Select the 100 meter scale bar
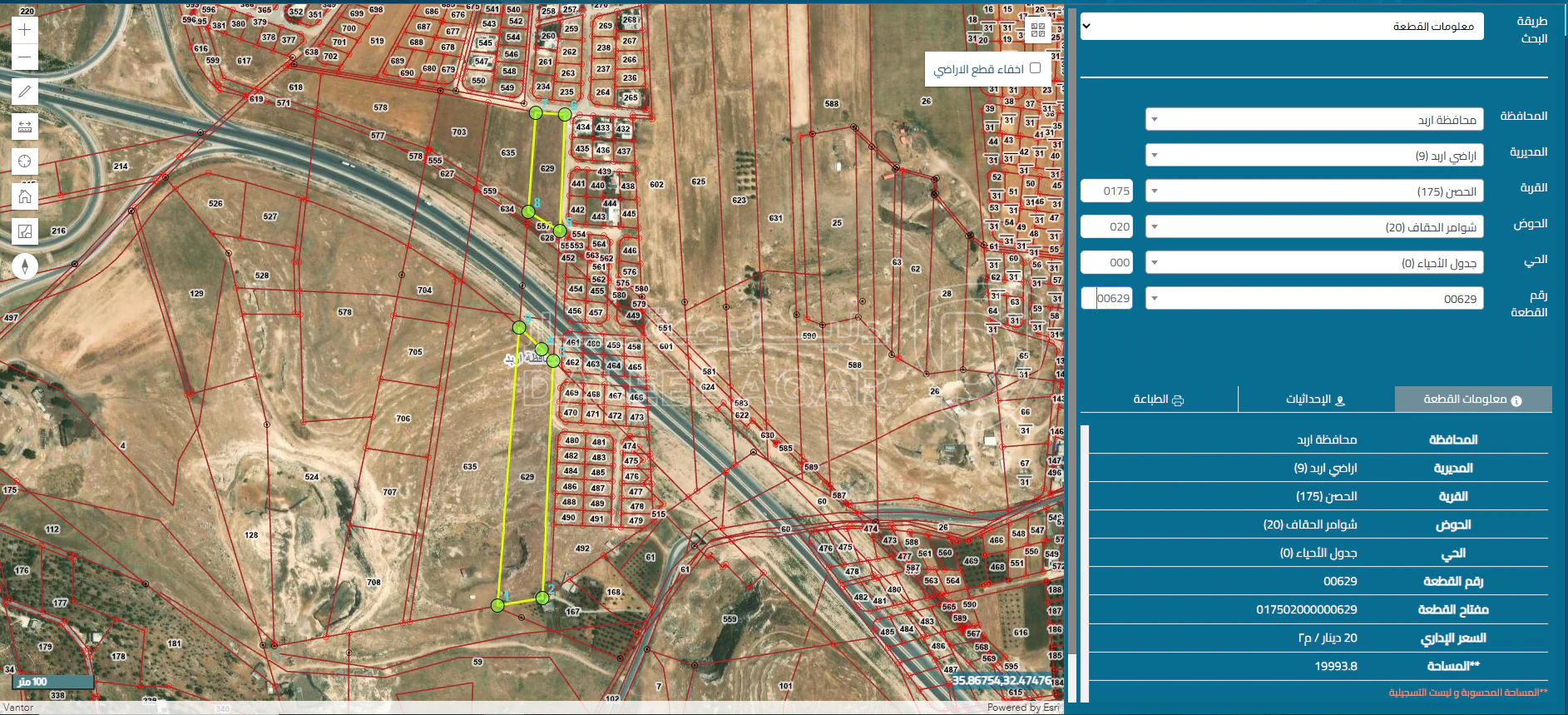 53,682
